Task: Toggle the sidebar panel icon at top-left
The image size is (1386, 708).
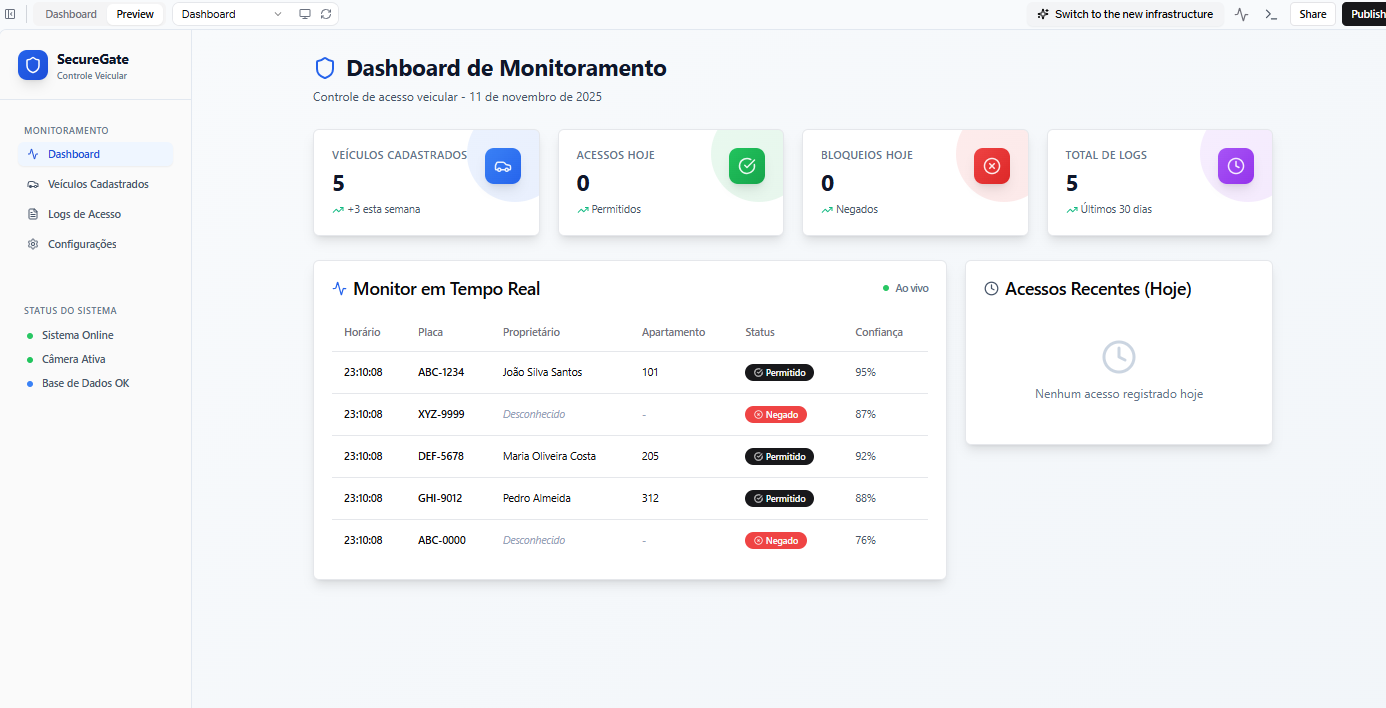Action: point(10,14)
